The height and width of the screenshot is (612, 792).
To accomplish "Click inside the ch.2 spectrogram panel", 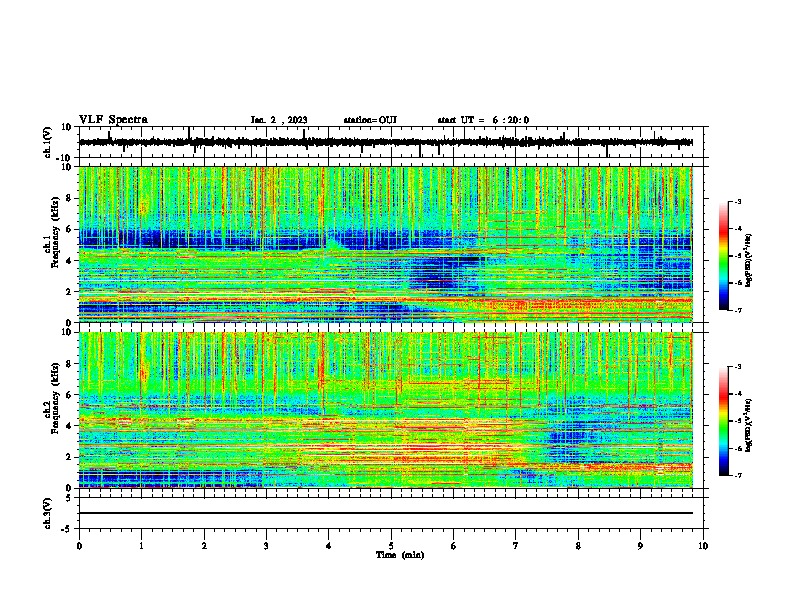I will 385,410.
